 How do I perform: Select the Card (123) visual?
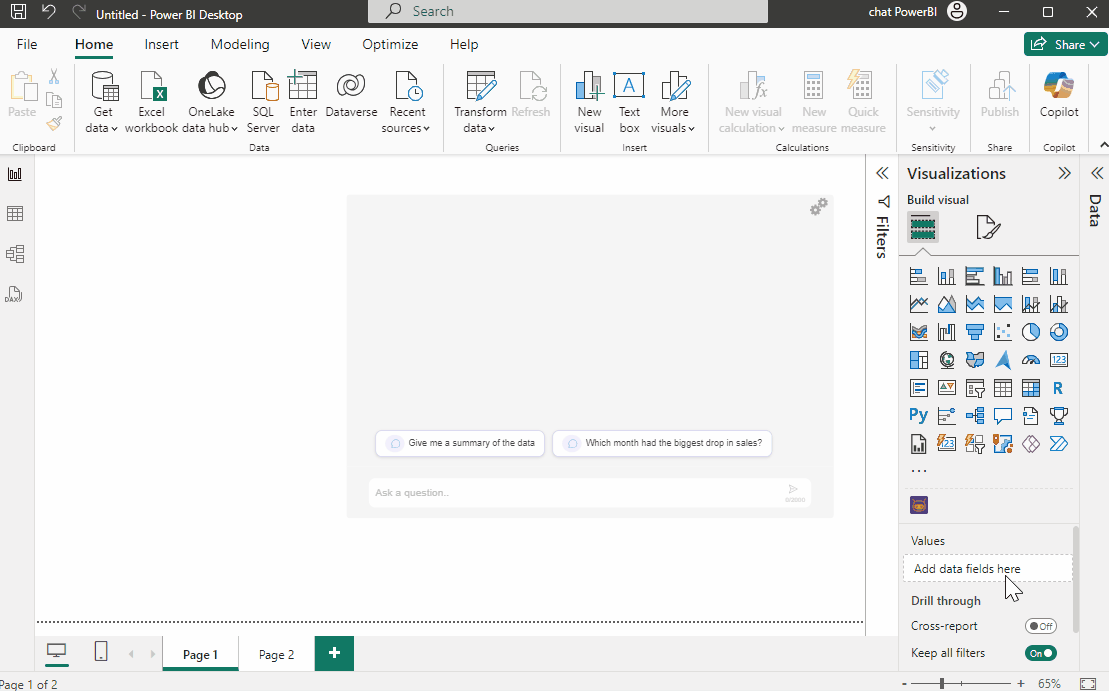1059,360
